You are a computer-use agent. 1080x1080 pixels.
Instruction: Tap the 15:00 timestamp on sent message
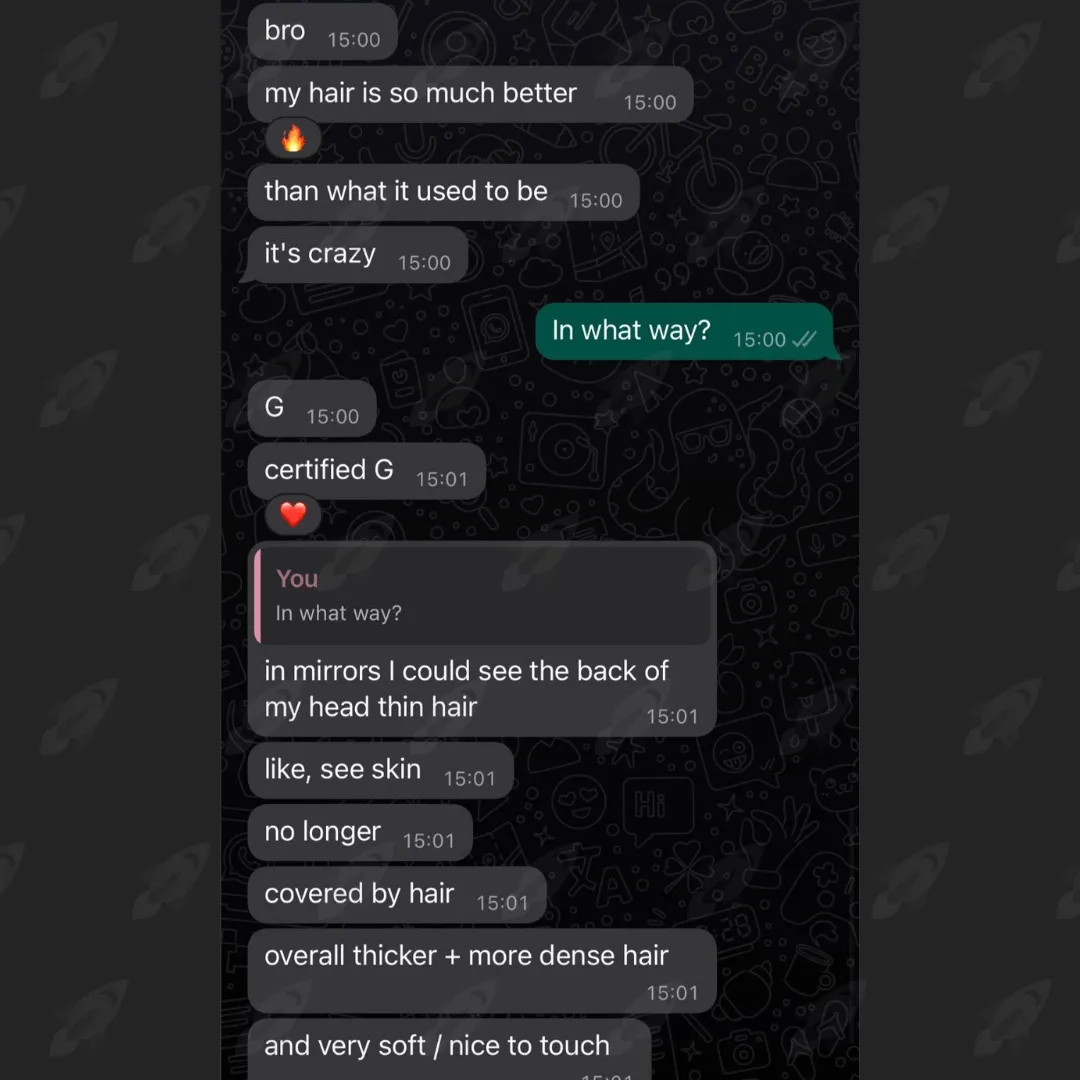point(759,340)
